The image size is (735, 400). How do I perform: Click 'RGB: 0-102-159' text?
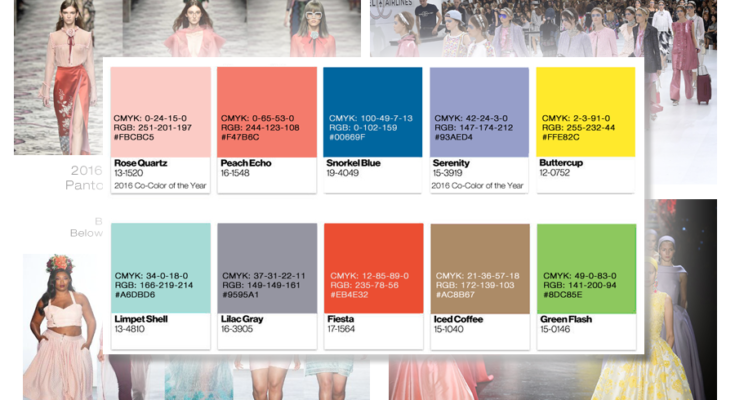tap(363, 128)
